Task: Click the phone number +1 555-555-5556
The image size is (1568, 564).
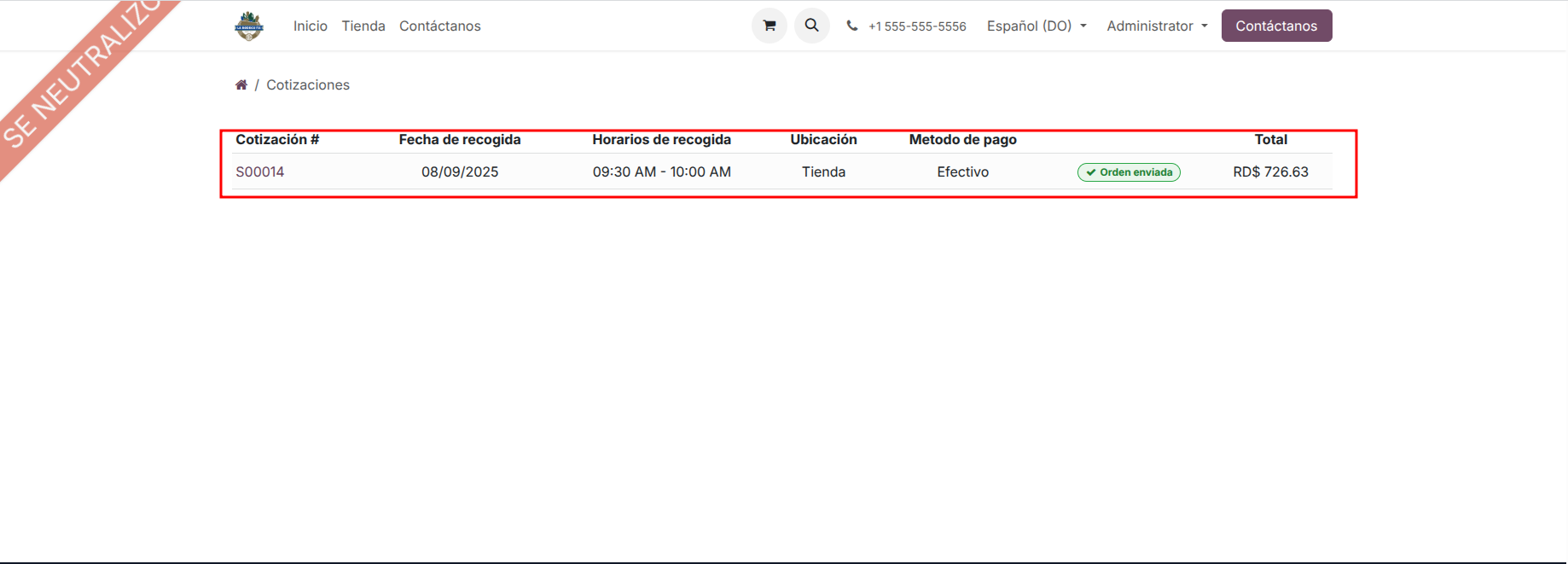Action: coord(917,26)
